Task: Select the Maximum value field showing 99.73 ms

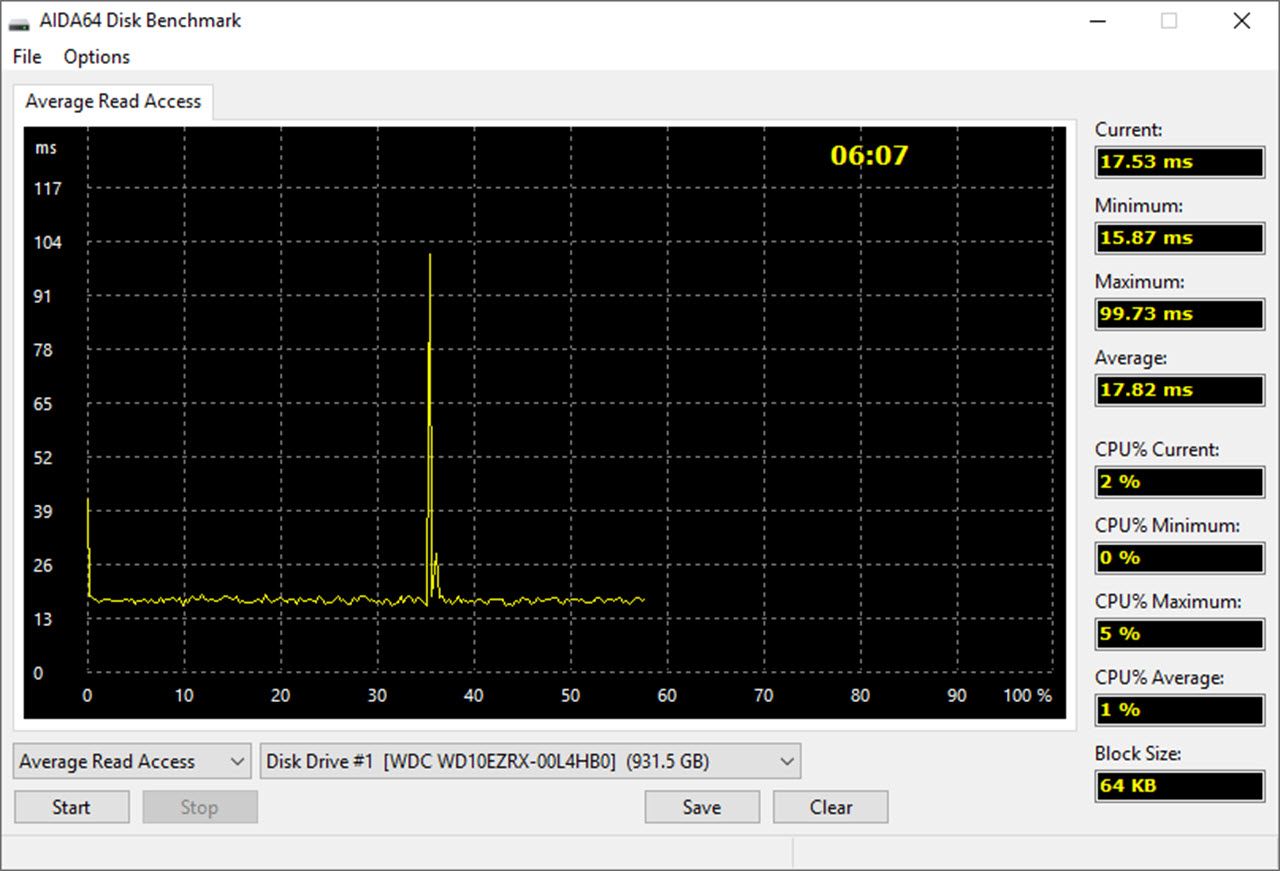Action: pos(1178,314)
